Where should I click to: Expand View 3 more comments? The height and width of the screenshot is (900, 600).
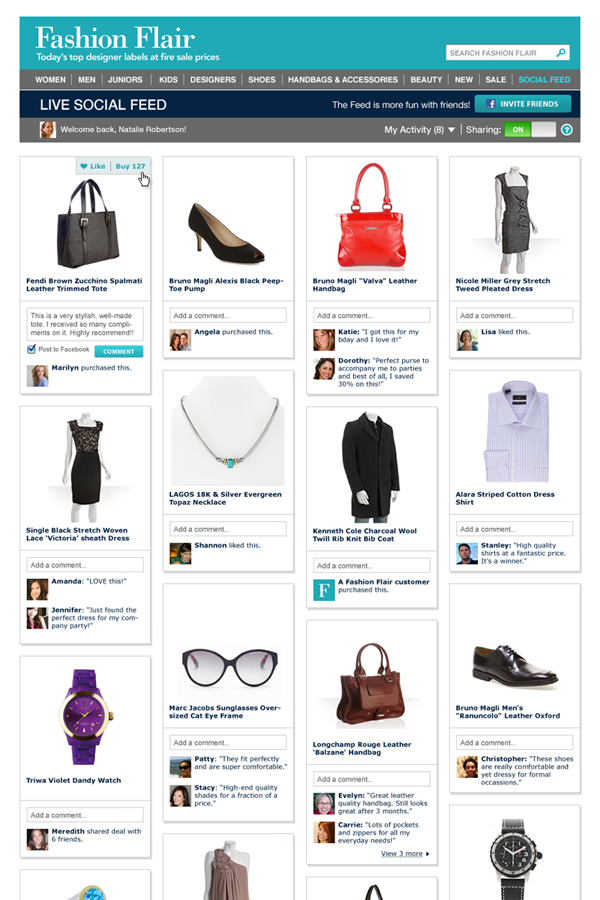pyautogui.click(x=405, y=854)
